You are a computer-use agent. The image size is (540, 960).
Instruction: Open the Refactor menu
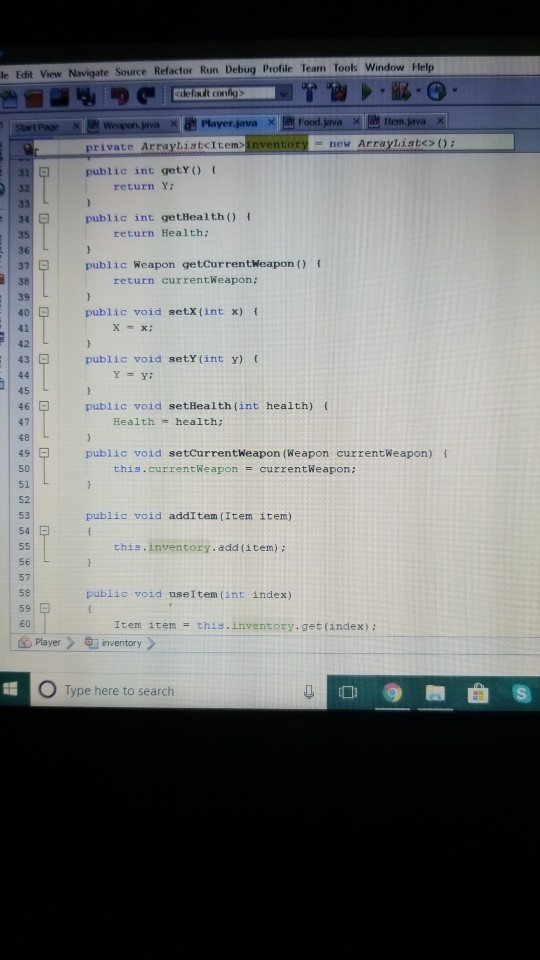[173, 70]
